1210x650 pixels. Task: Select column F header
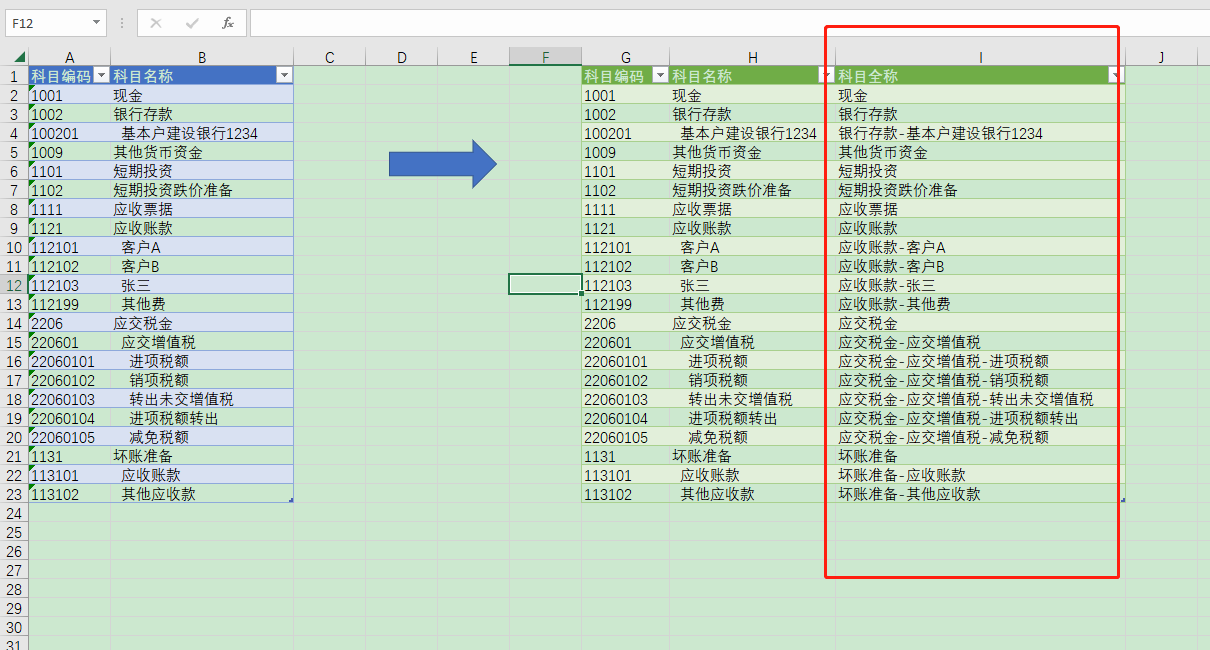point(545,58)
